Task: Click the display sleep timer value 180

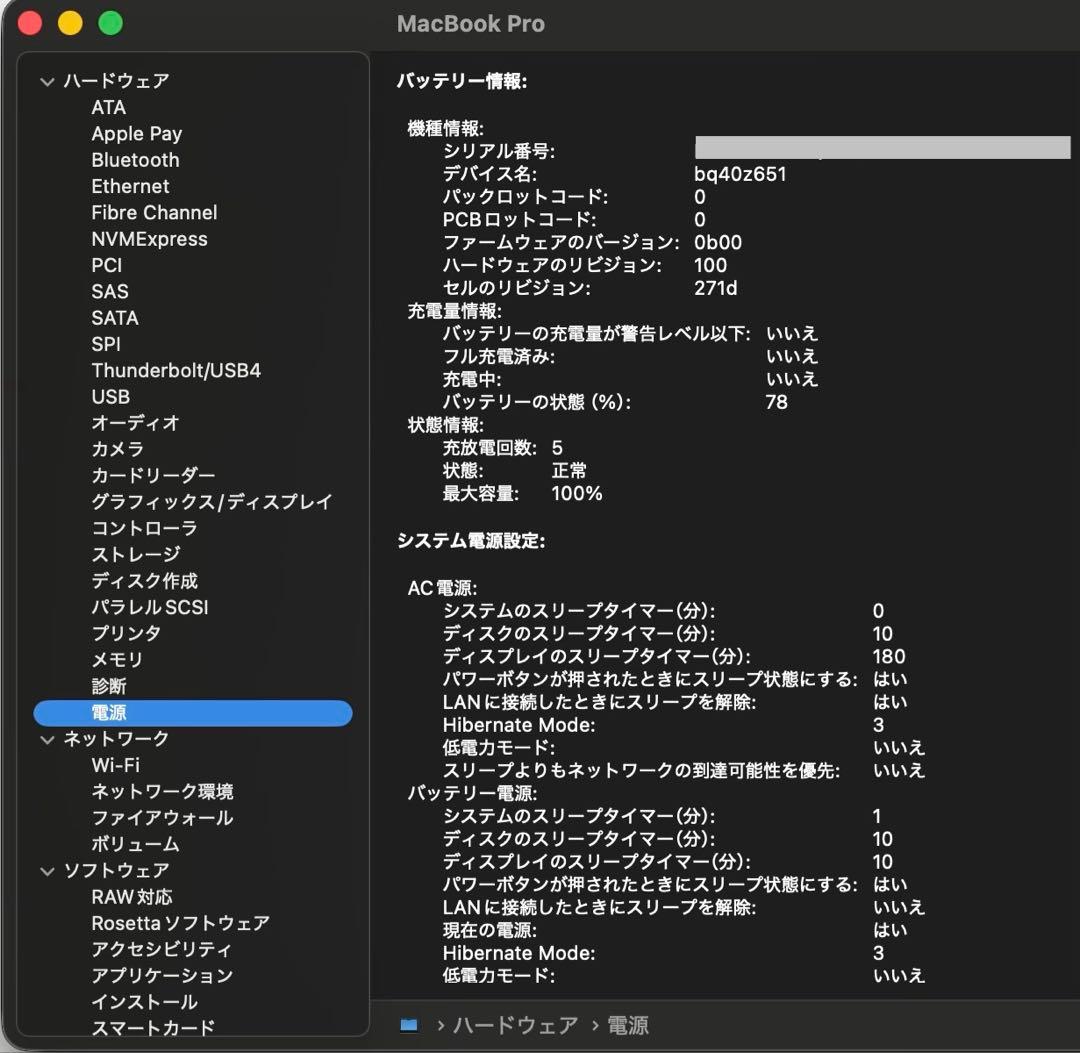Action: [889, 656]
